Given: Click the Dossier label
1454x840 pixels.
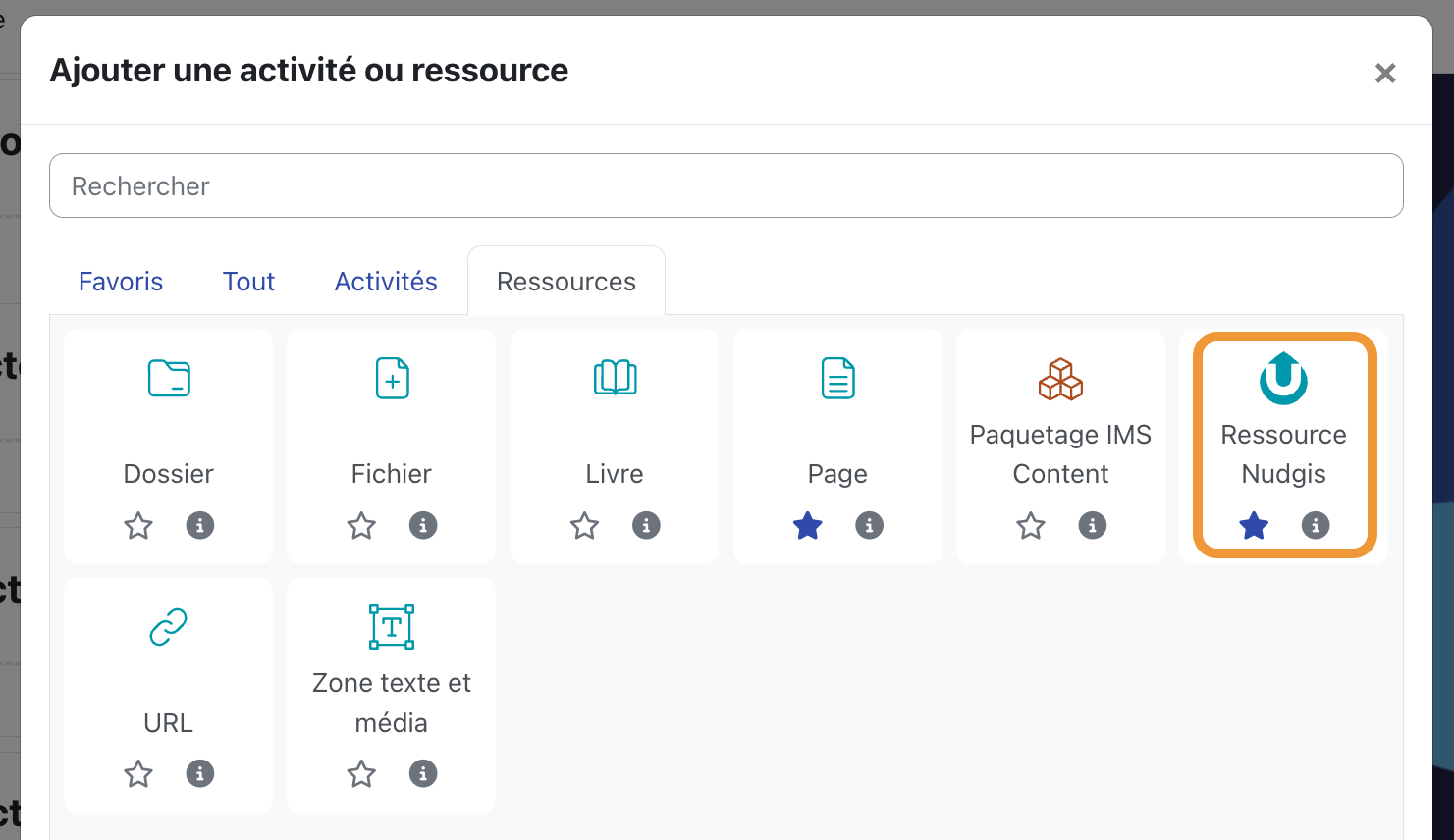Looking at the screenshot, I should 169,474.
